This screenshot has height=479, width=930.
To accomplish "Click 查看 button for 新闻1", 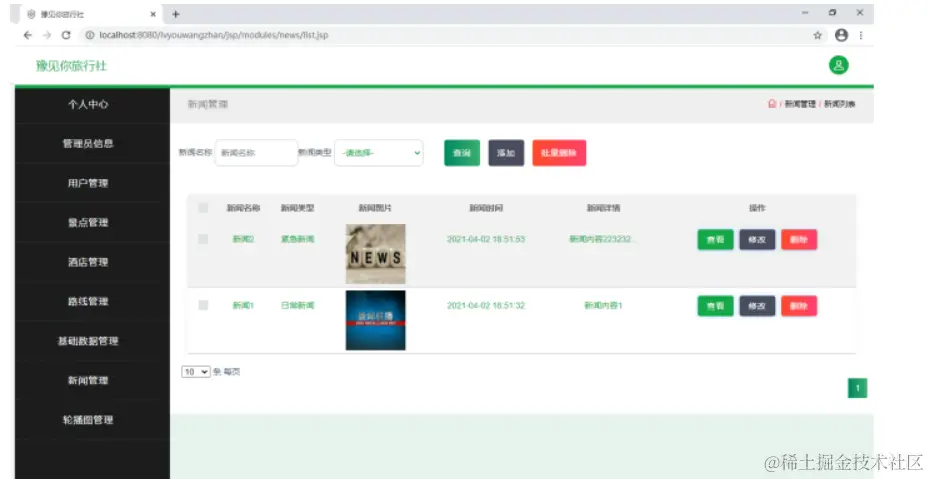I will pyautogui.click(x=715, y=306).
